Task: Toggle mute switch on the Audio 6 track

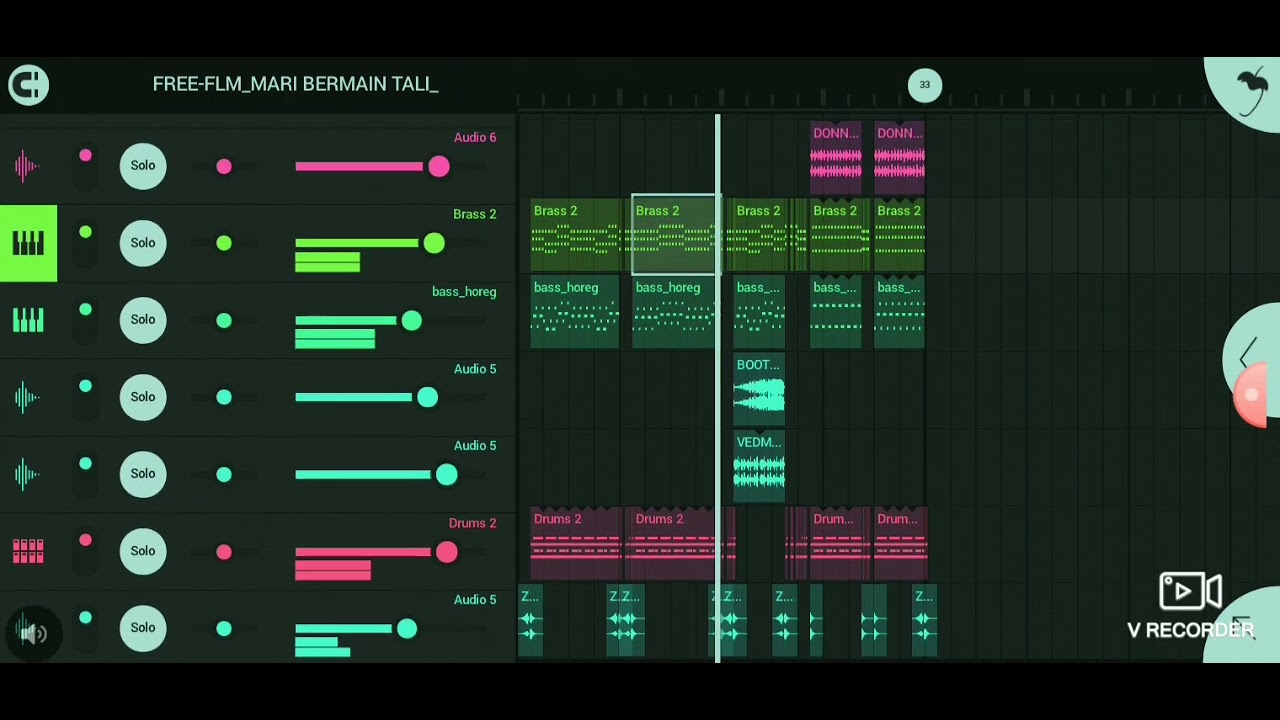Action: [x=86, y=166]
